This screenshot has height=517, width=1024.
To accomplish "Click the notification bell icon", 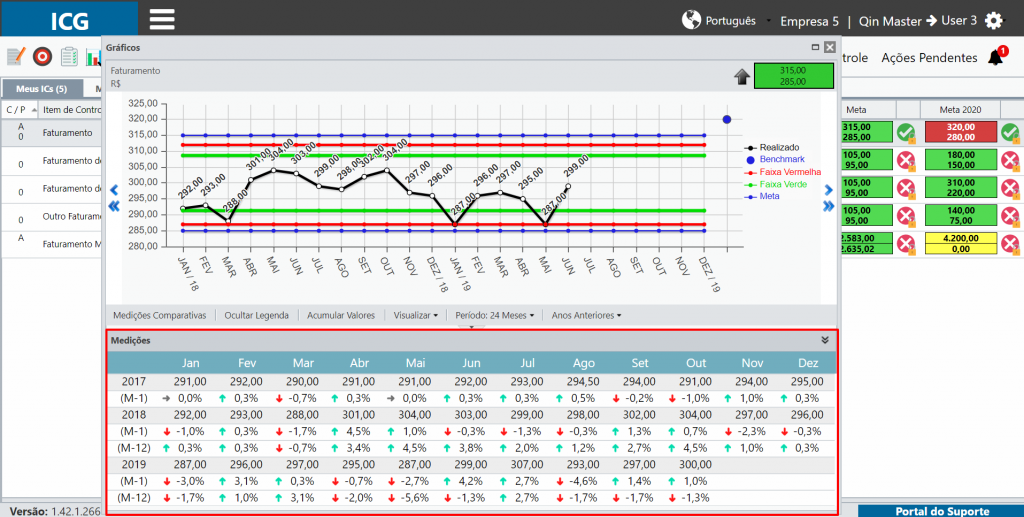I will (x=996, y=57).
